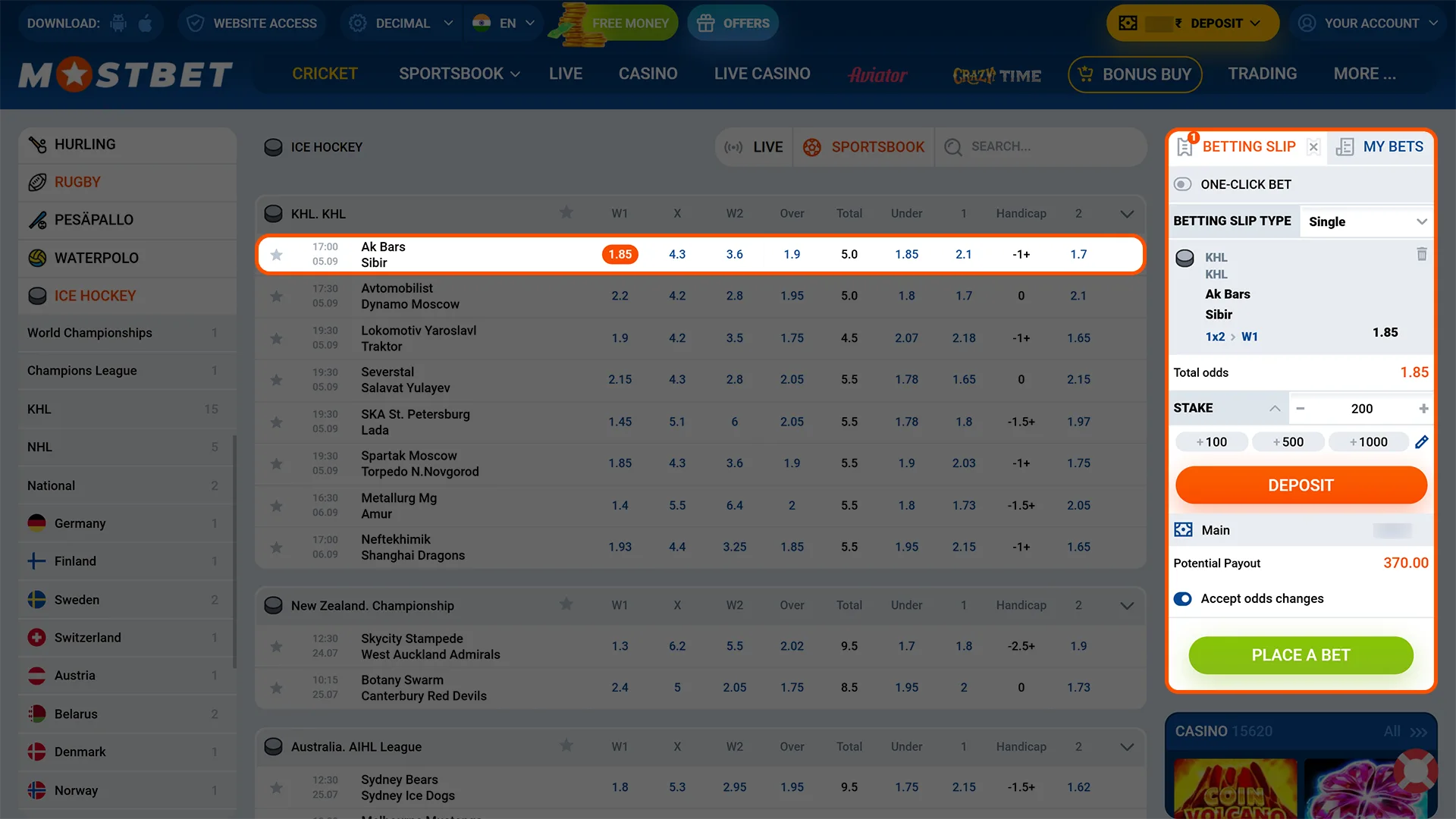Open the Trading nav item

click(1262, 74)
